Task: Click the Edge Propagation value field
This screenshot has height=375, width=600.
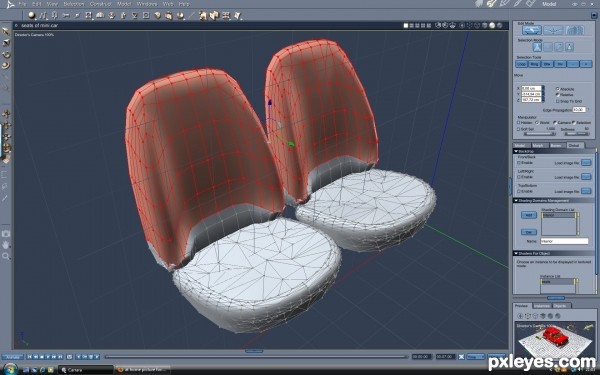Action: 579,110
